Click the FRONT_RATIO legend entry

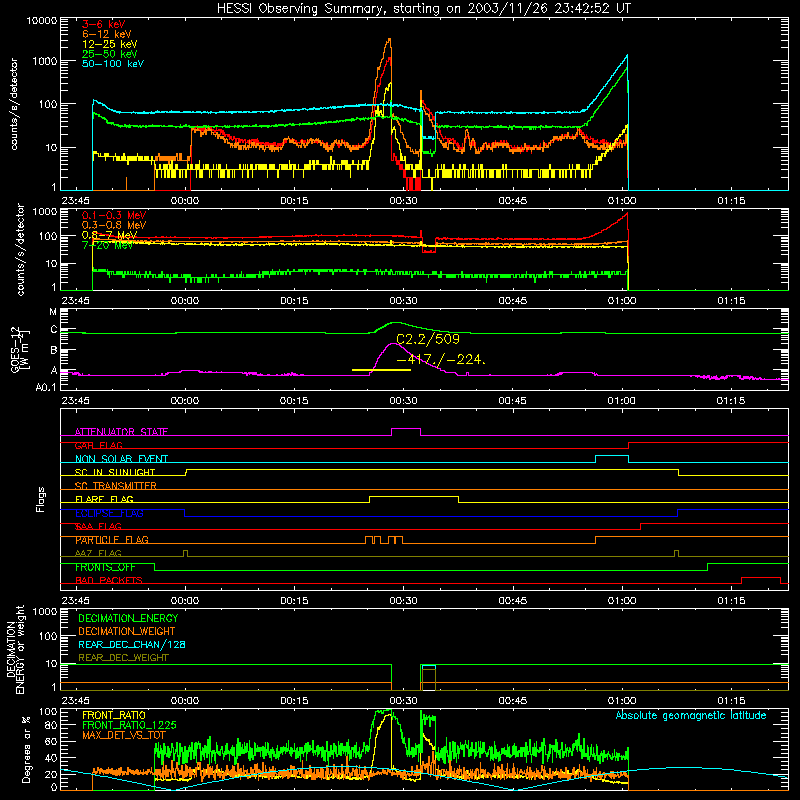coord(114,716)
